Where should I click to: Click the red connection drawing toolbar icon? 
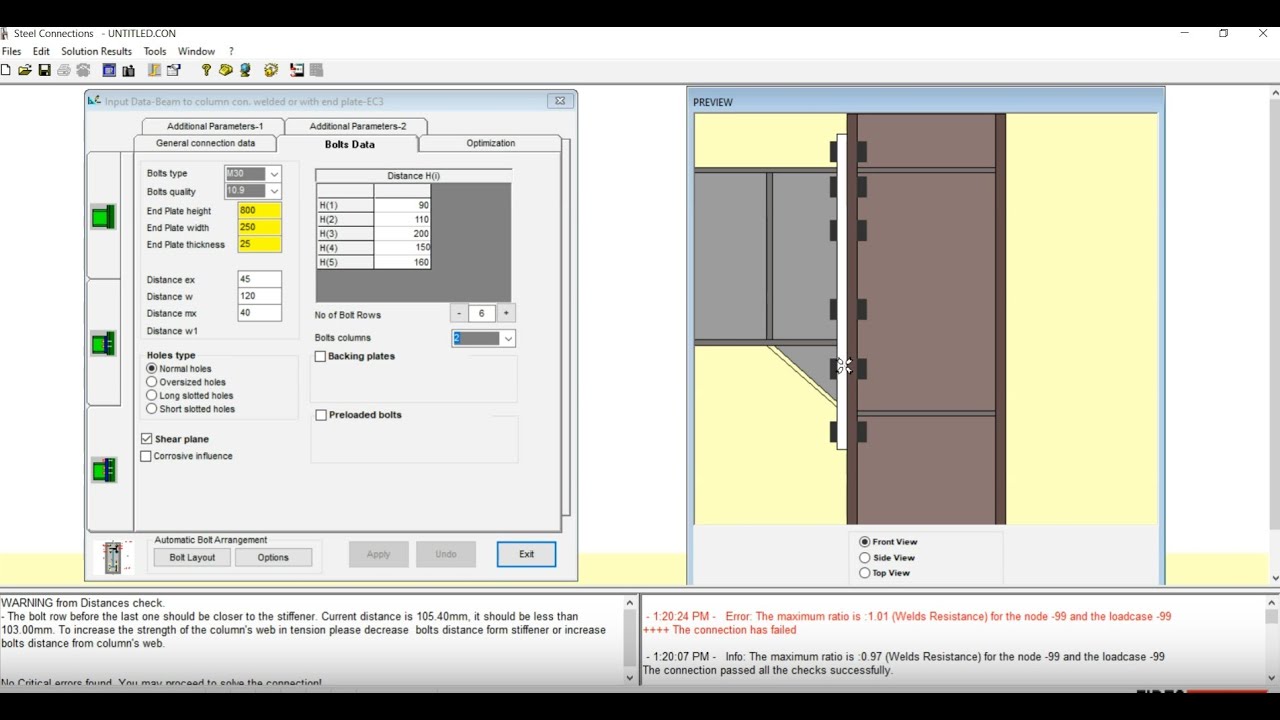click(297, 70)
